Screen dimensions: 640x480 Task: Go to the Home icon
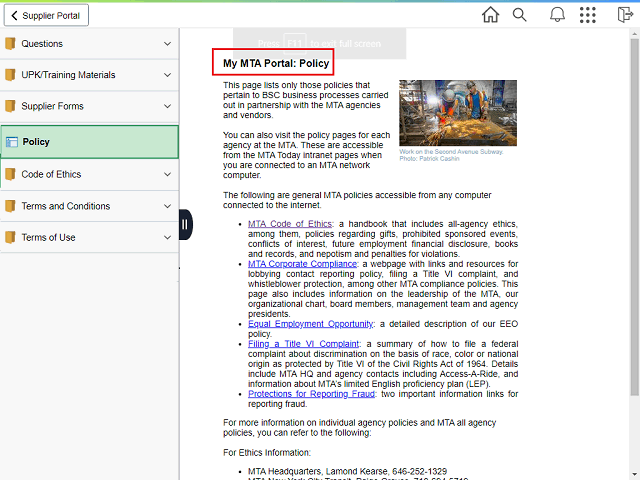(490, 15)
